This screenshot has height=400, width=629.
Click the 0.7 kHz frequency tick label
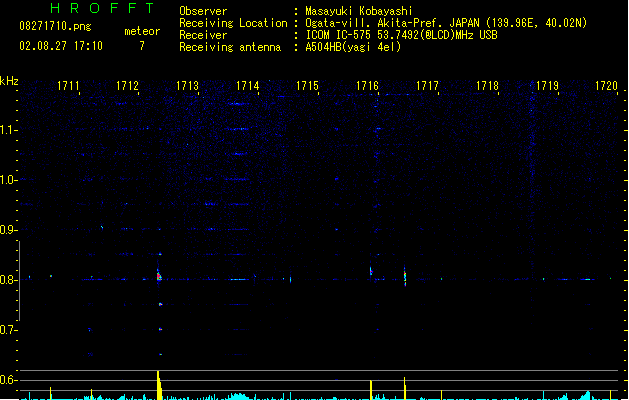point(8,330)
